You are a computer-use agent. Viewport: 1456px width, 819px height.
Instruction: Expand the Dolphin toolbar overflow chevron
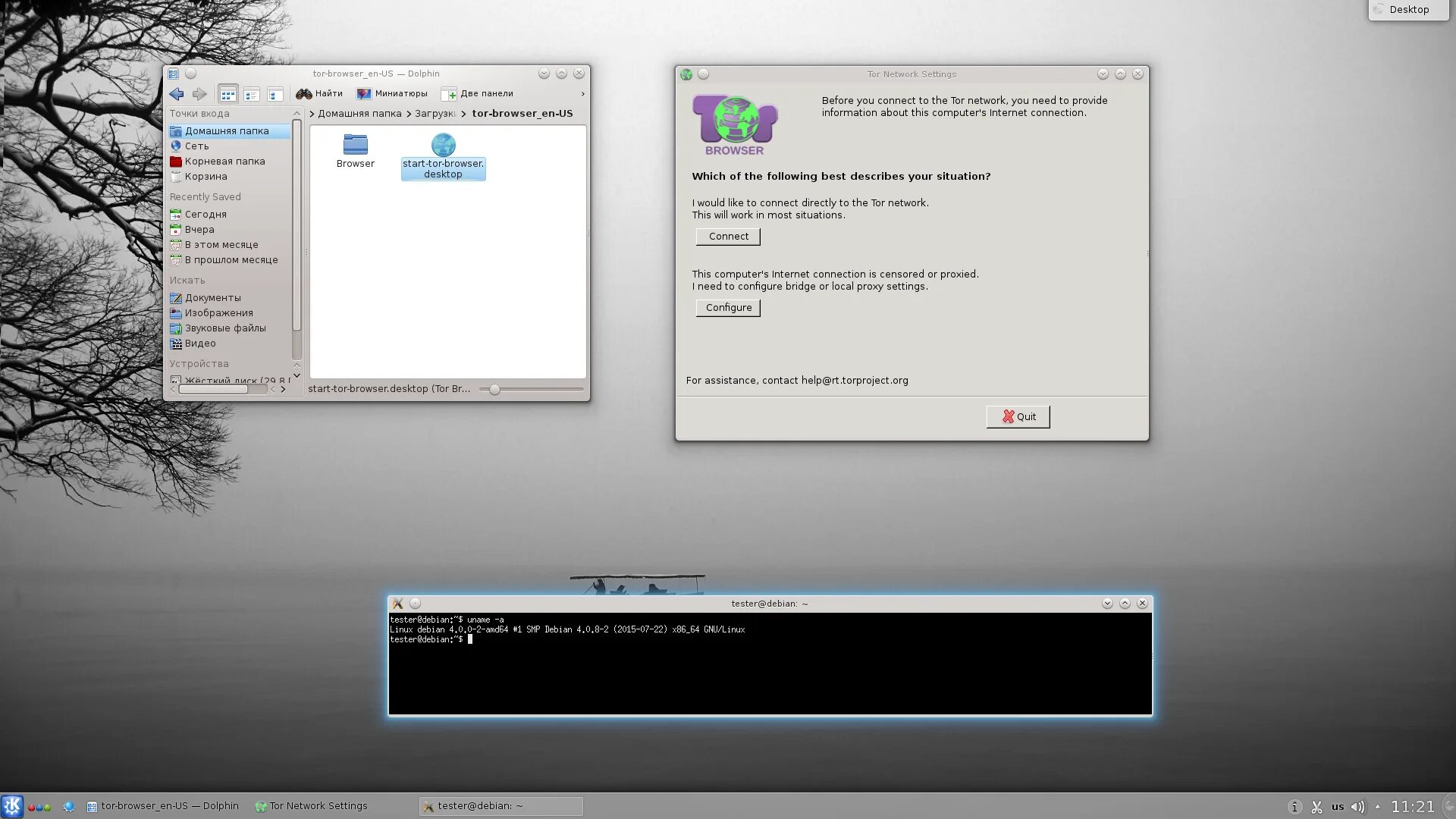tap(582, 94)
